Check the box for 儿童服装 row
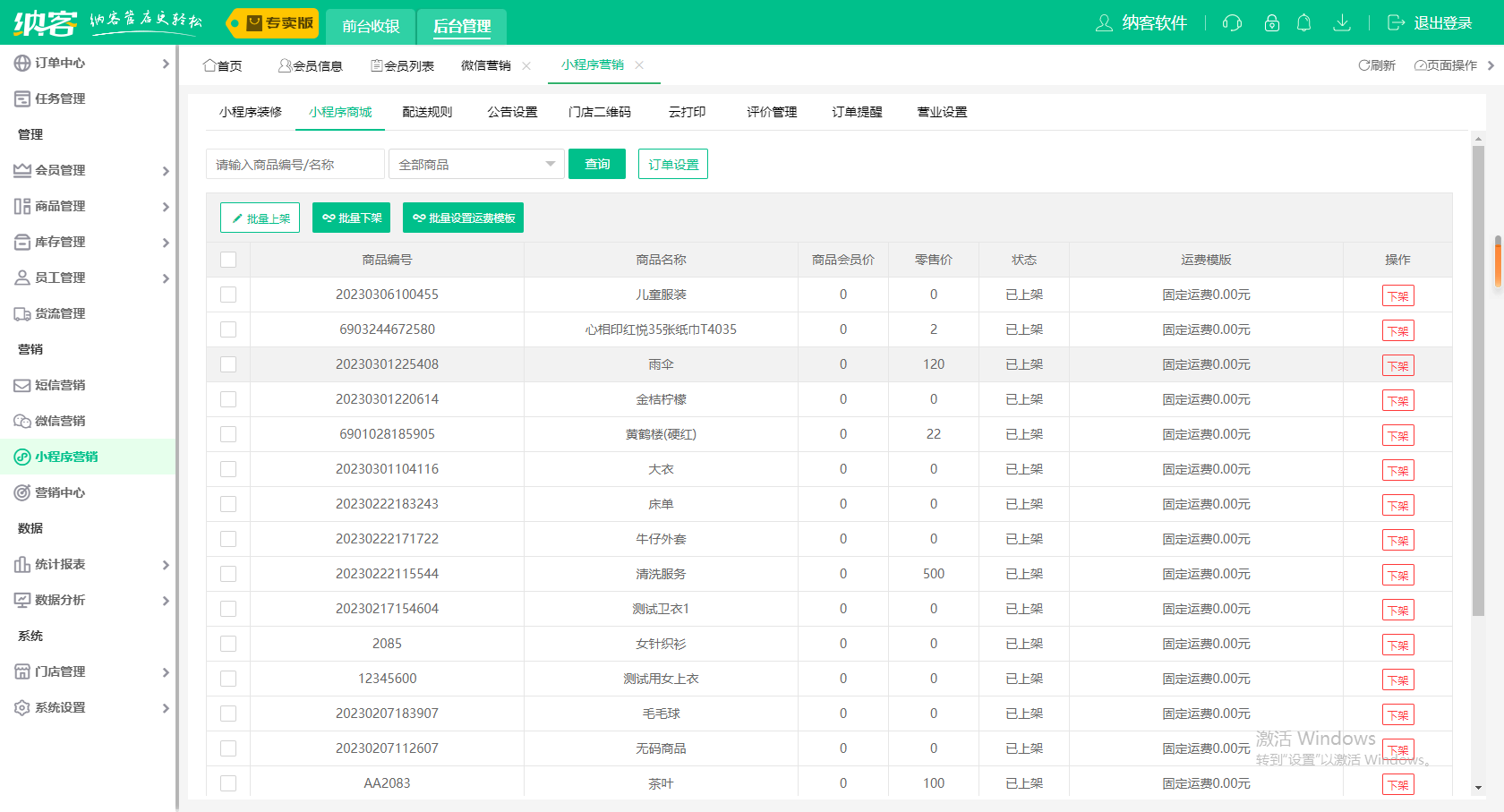 click(228, 295)
